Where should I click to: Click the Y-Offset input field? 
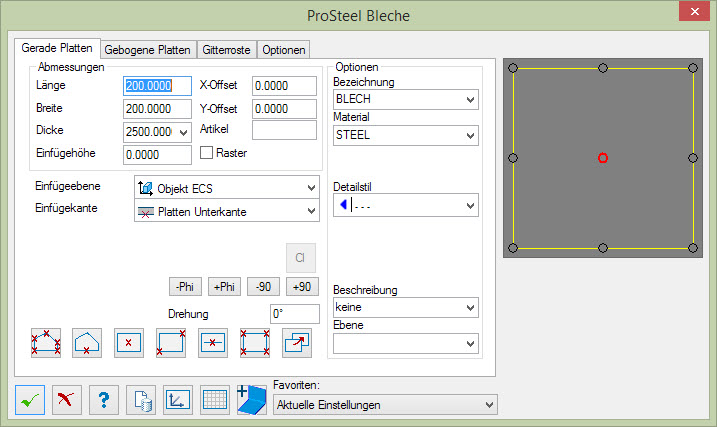click(284, 109)
